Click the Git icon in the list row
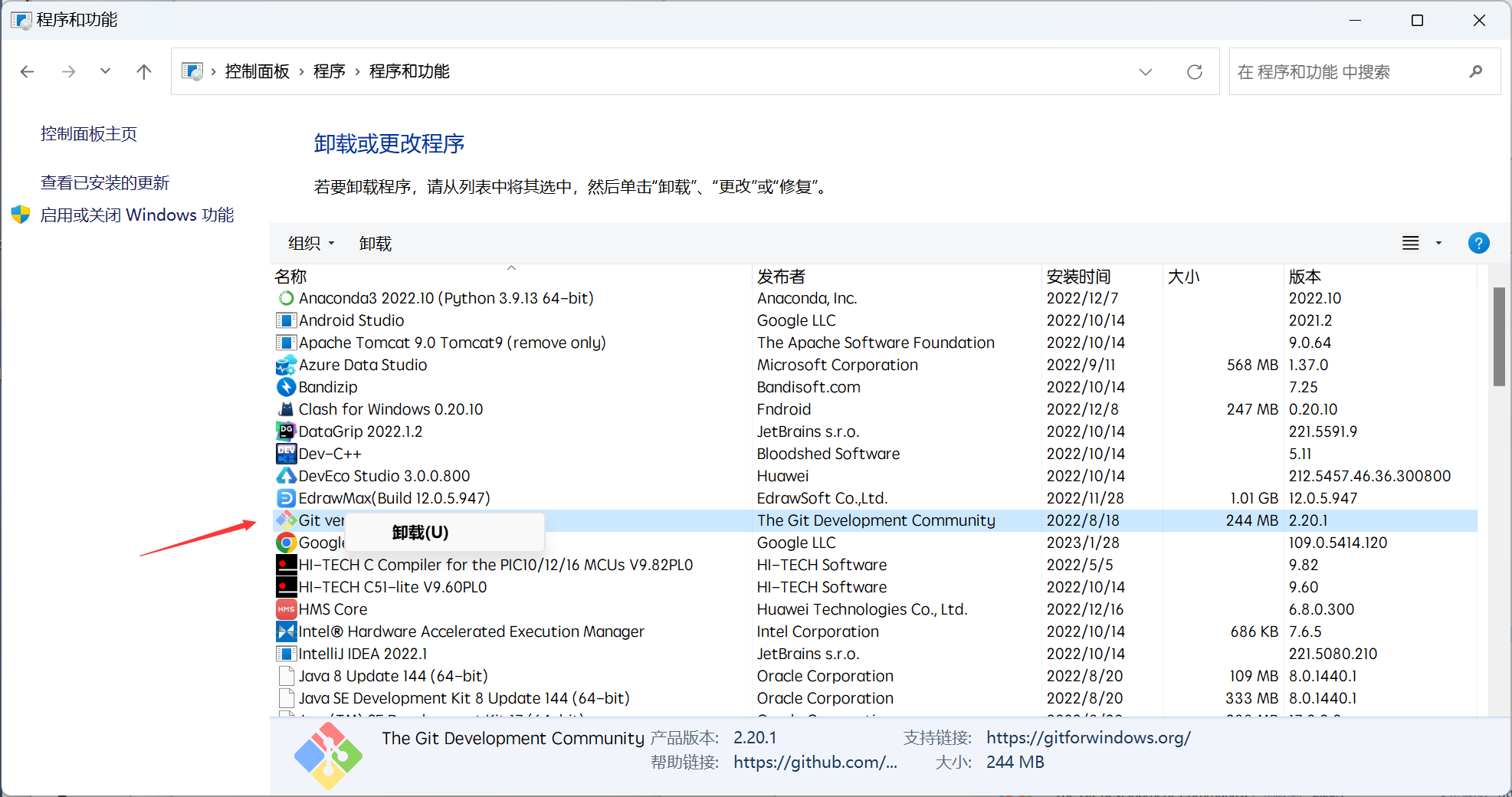1512x797 pixels. (x=286, y=520)
